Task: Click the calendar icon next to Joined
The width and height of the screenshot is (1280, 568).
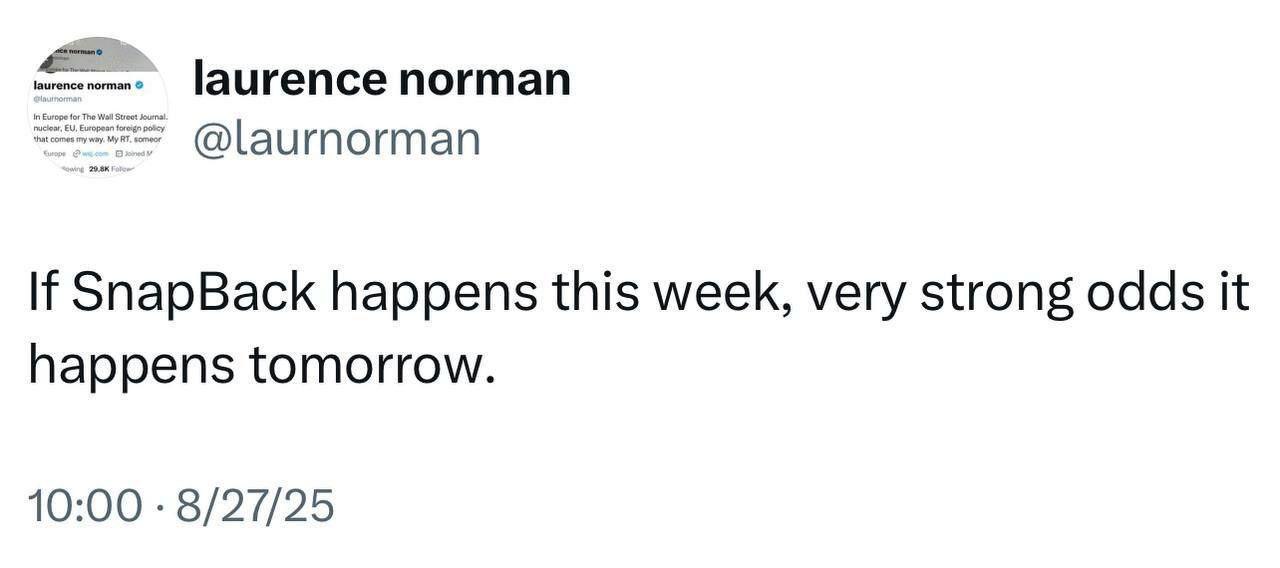Action: click(x=120, y=153)
